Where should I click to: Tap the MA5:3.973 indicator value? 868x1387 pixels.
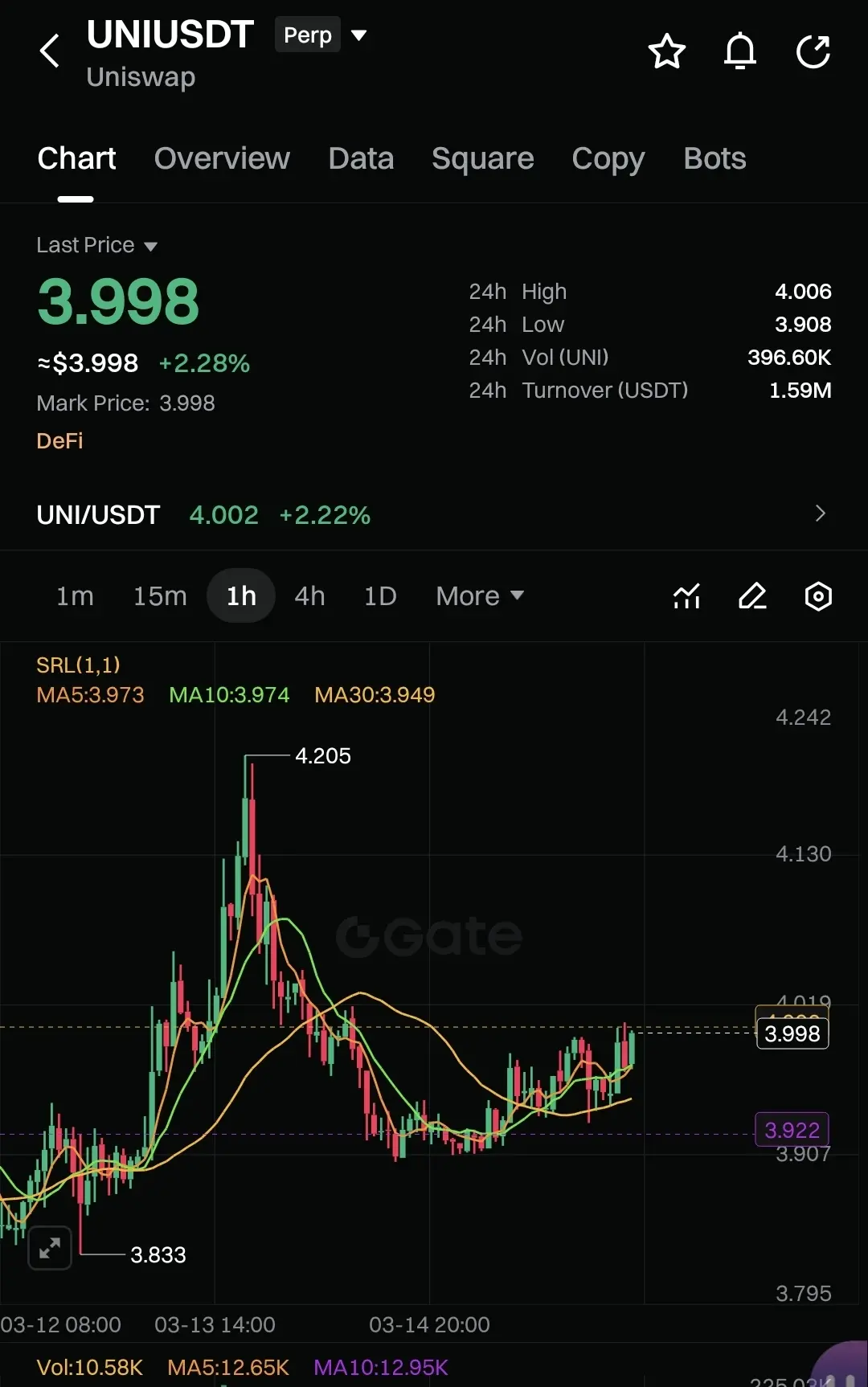(x=90, y=695)
